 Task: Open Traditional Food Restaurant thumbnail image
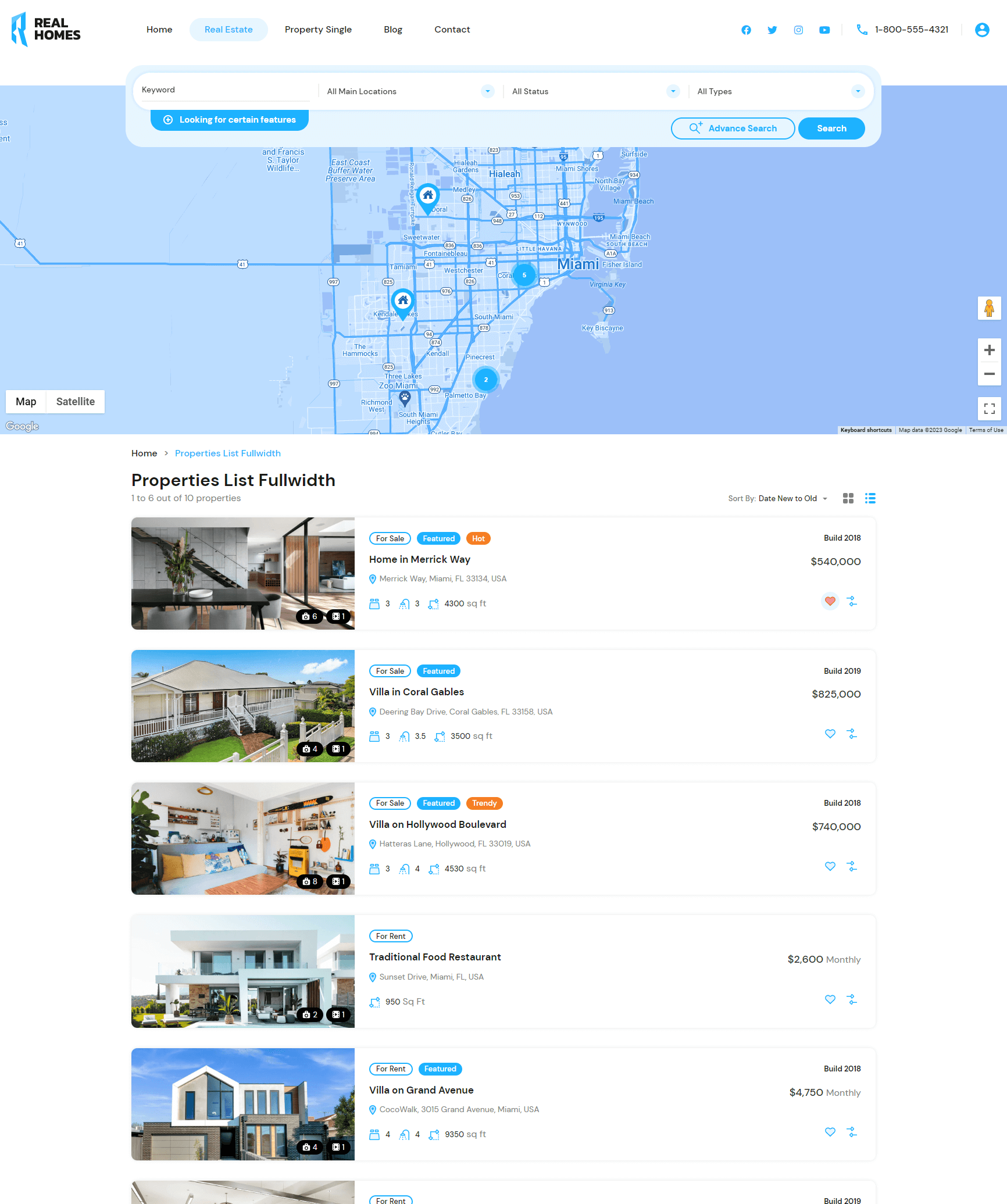click(x=243, y=971)
